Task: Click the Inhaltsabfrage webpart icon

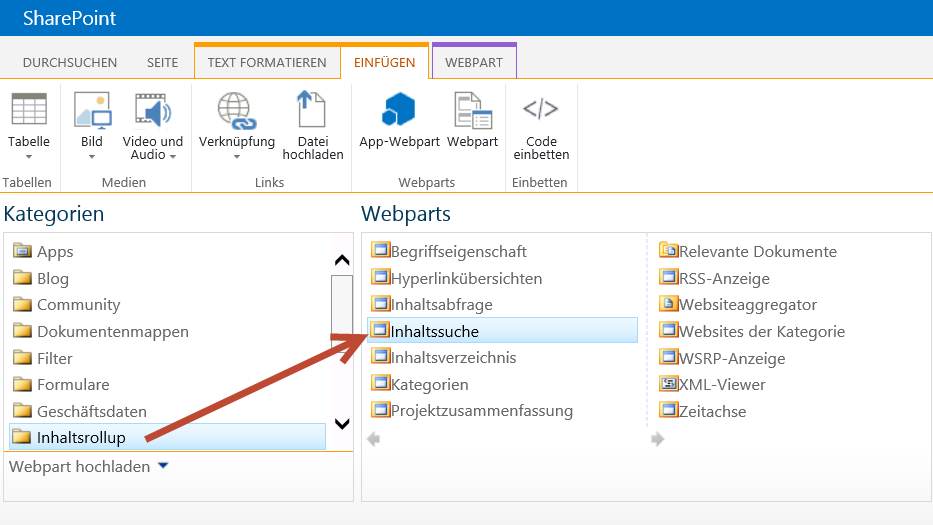Action: coord(380,303)
